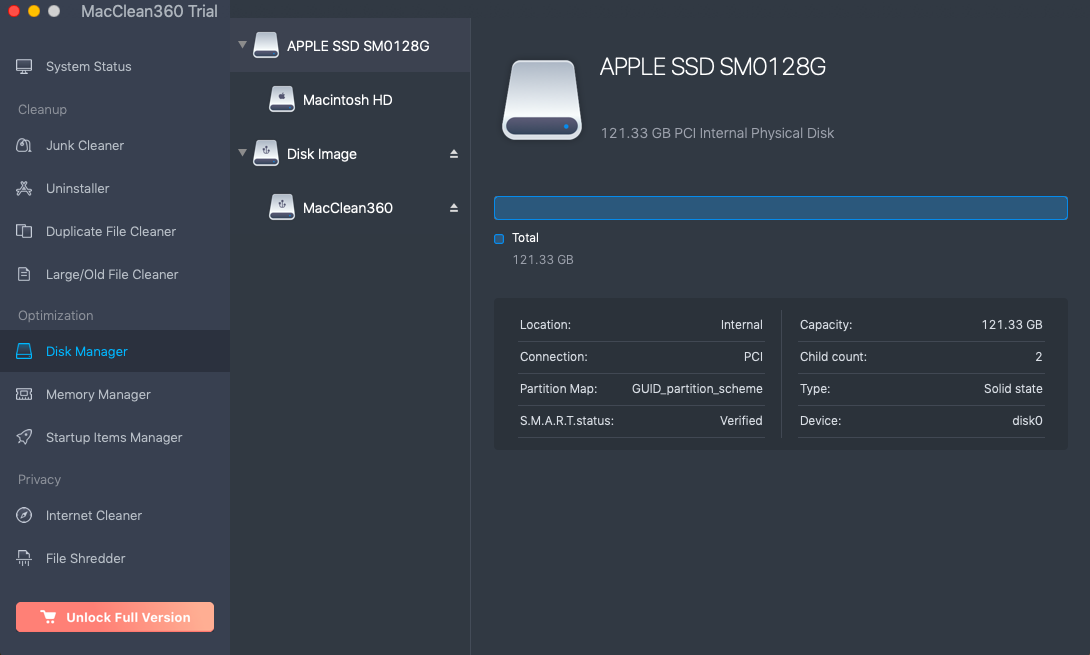The height and width of the screenshot is (655, 1090).
Task: Open Memory Manager
Action: (115, 394)
